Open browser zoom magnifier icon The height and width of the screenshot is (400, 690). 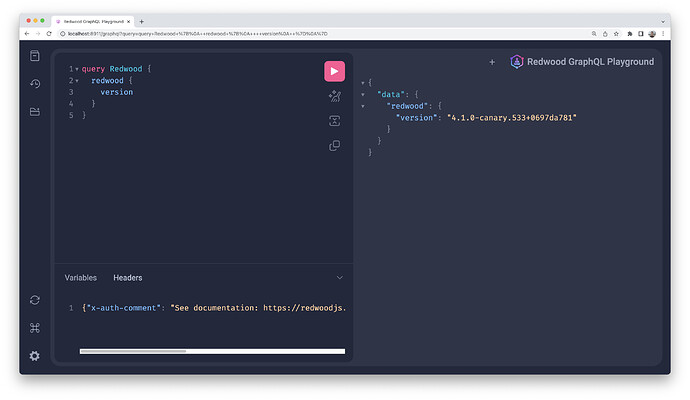pos(594,33)
